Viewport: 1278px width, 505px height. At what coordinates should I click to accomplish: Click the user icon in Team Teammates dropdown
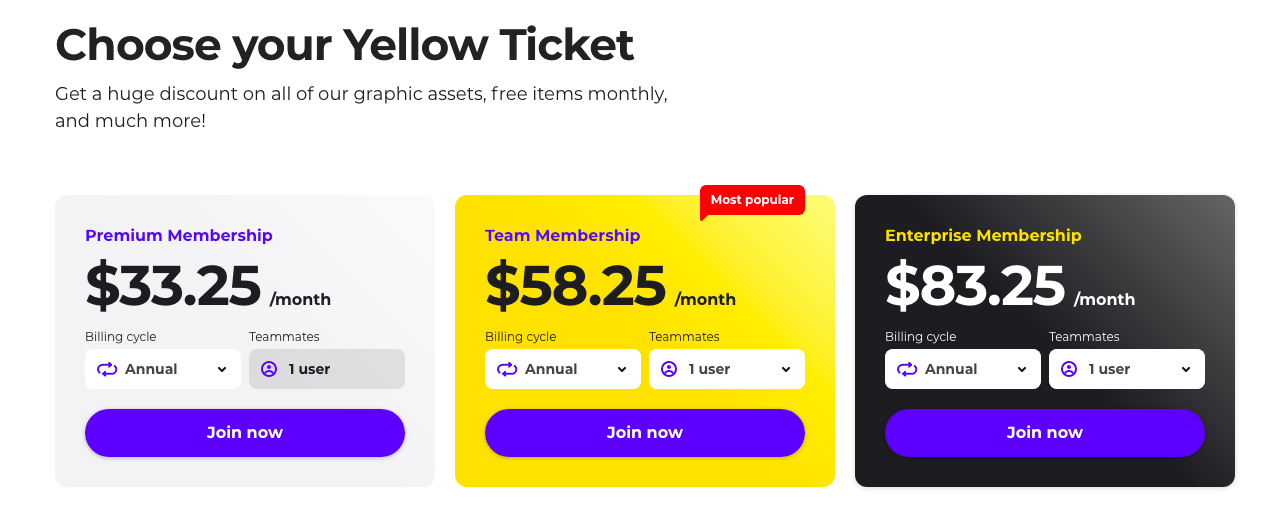tap(669, 369)
